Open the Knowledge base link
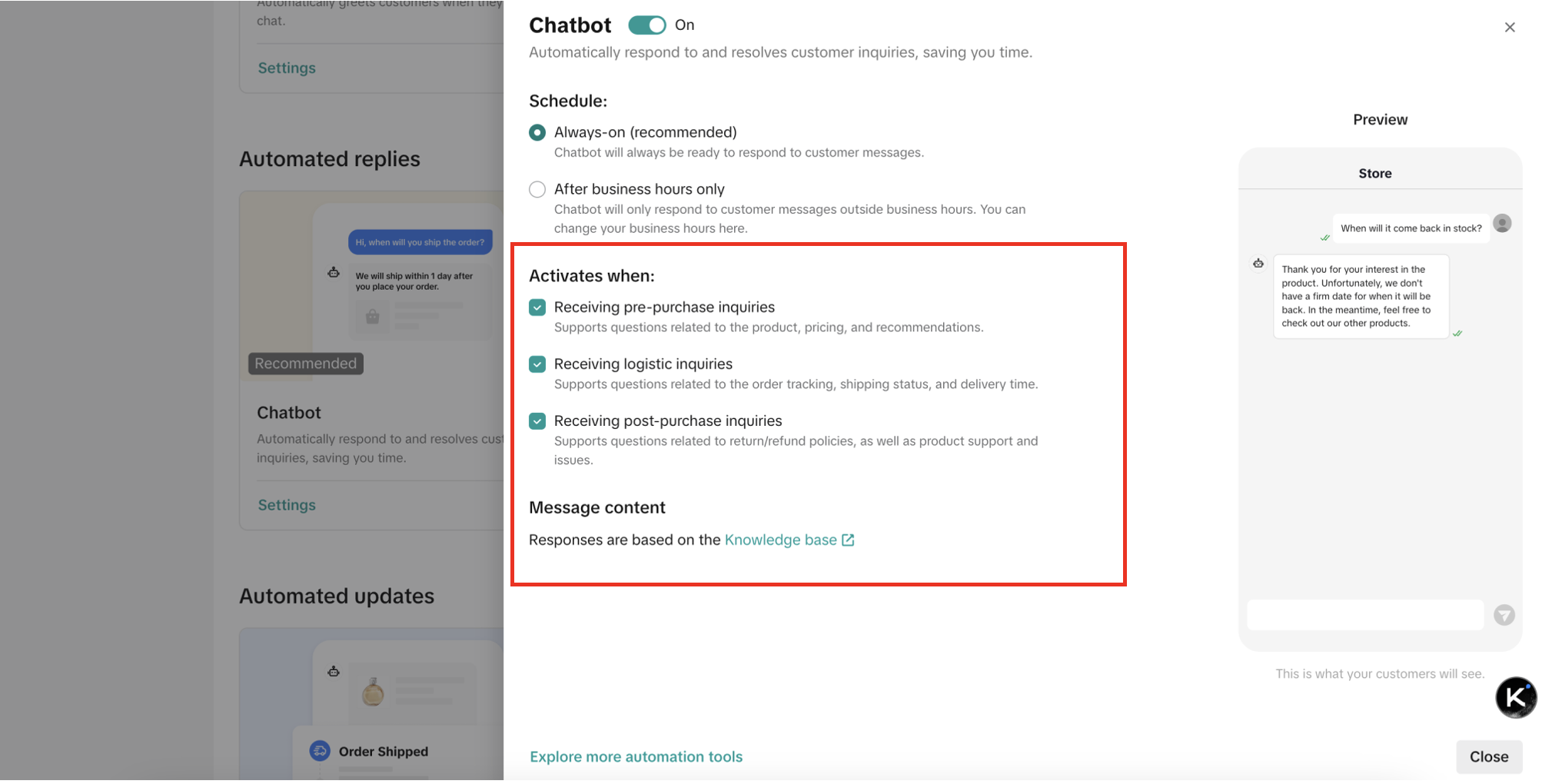The height and width of the screenshot is (784, 1542). 780,540
